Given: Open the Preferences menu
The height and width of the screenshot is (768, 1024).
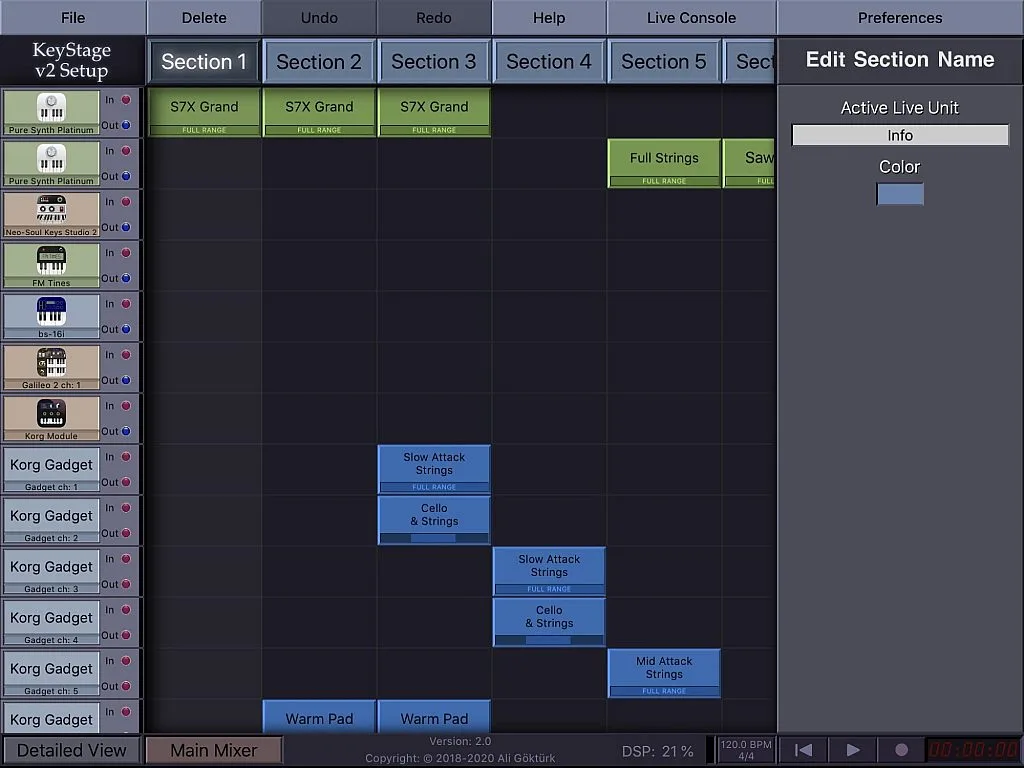Looking at the screenshot, I should tap(900, 18).
